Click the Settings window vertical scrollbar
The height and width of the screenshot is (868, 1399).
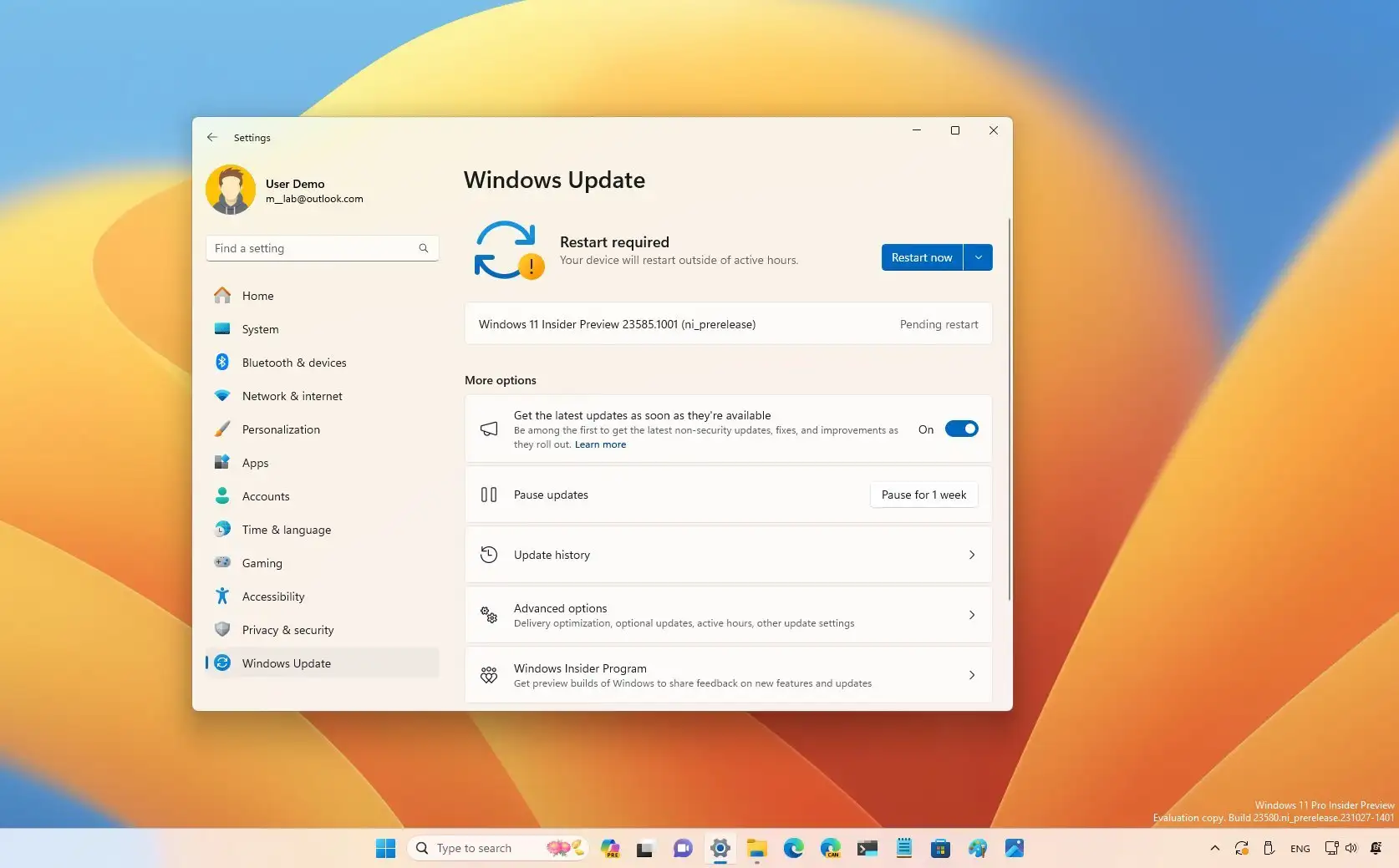[x=1010, y=409]
